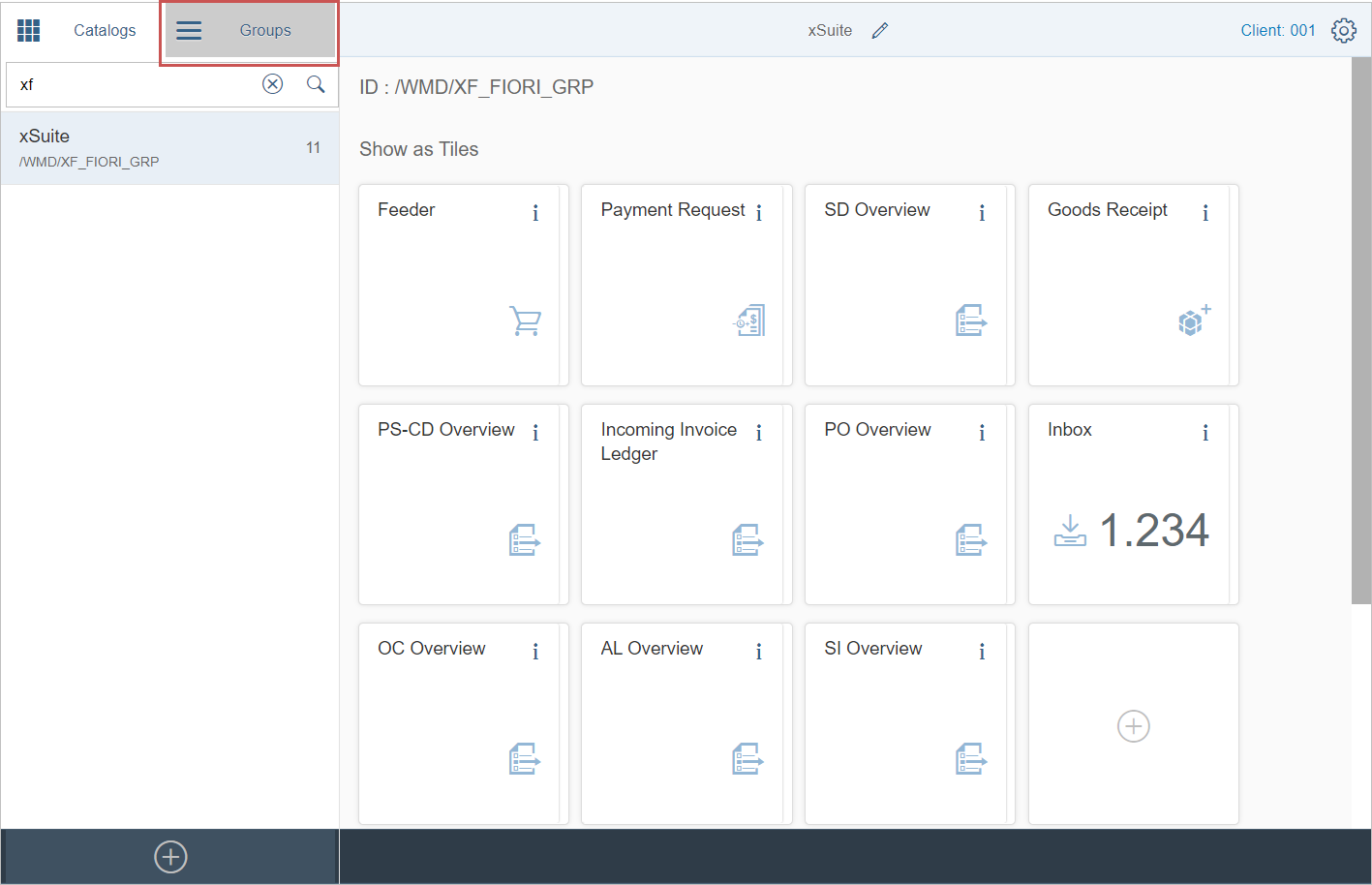The width and height of the screenshot is (1372, 885).
Task: Click the magnifier search icon
Action: point(316,84)
